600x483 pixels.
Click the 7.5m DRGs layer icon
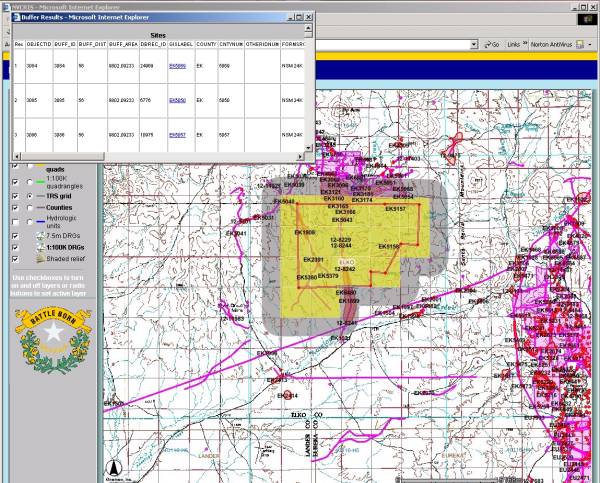[x=41, y=234]
